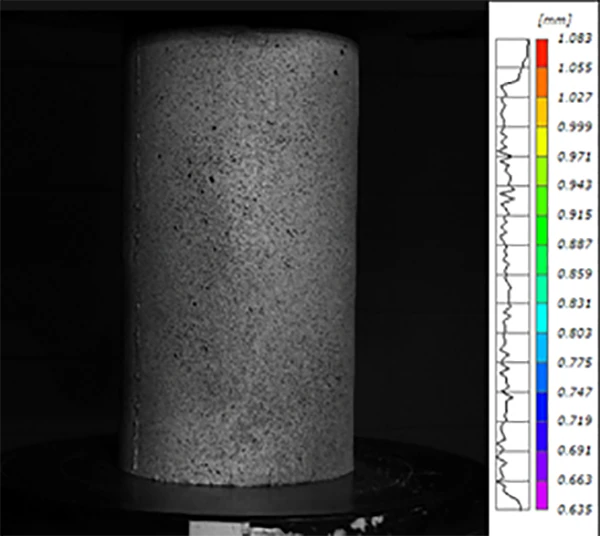600x536 pixels.
Task: Click the cyan swatch in the legend
Action: (x=541, y=318)
